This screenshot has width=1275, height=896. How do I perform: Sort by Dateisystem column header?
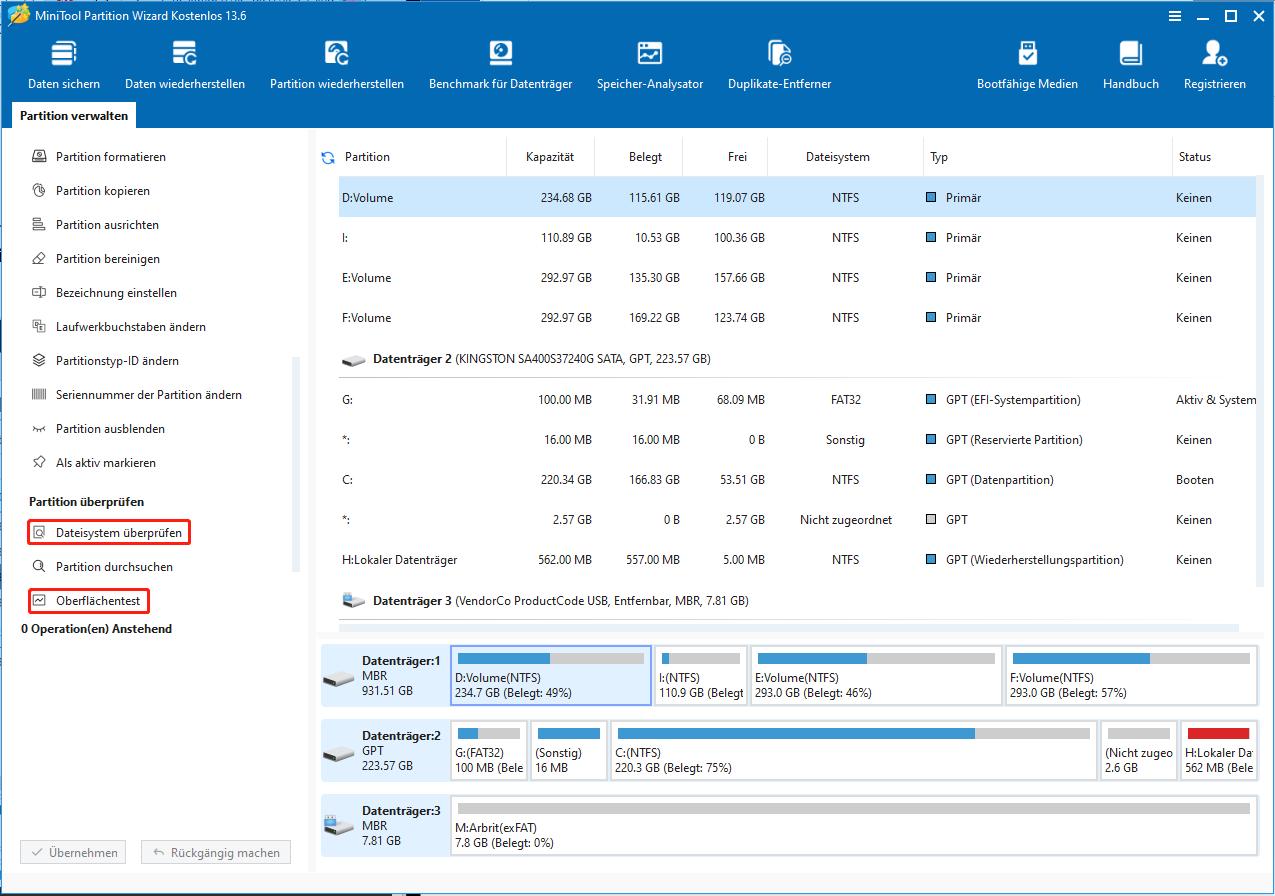pyautogui.click(x=838, y=157)
